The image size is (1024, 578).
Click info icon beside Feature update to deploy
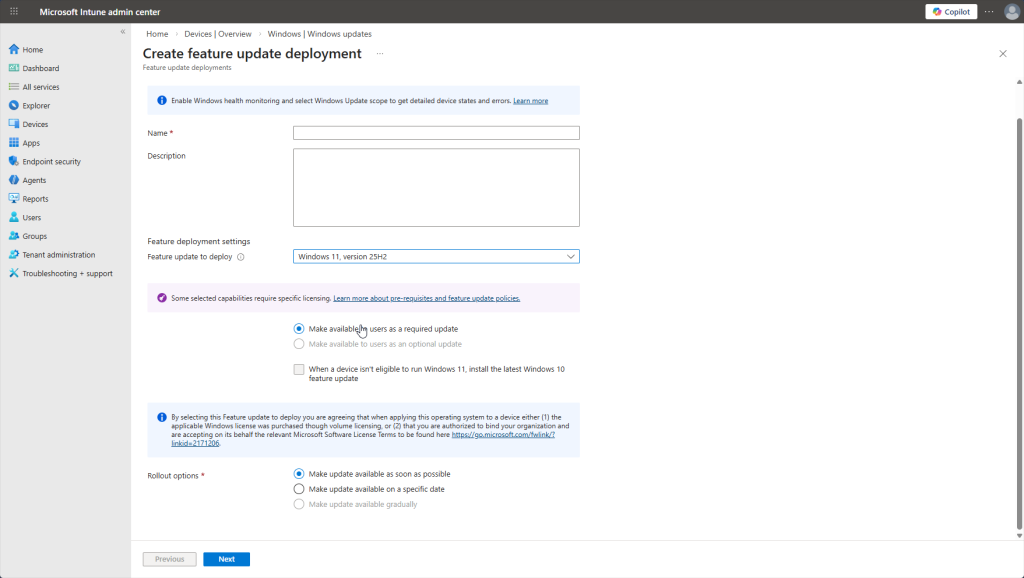(x=241, y=257)
